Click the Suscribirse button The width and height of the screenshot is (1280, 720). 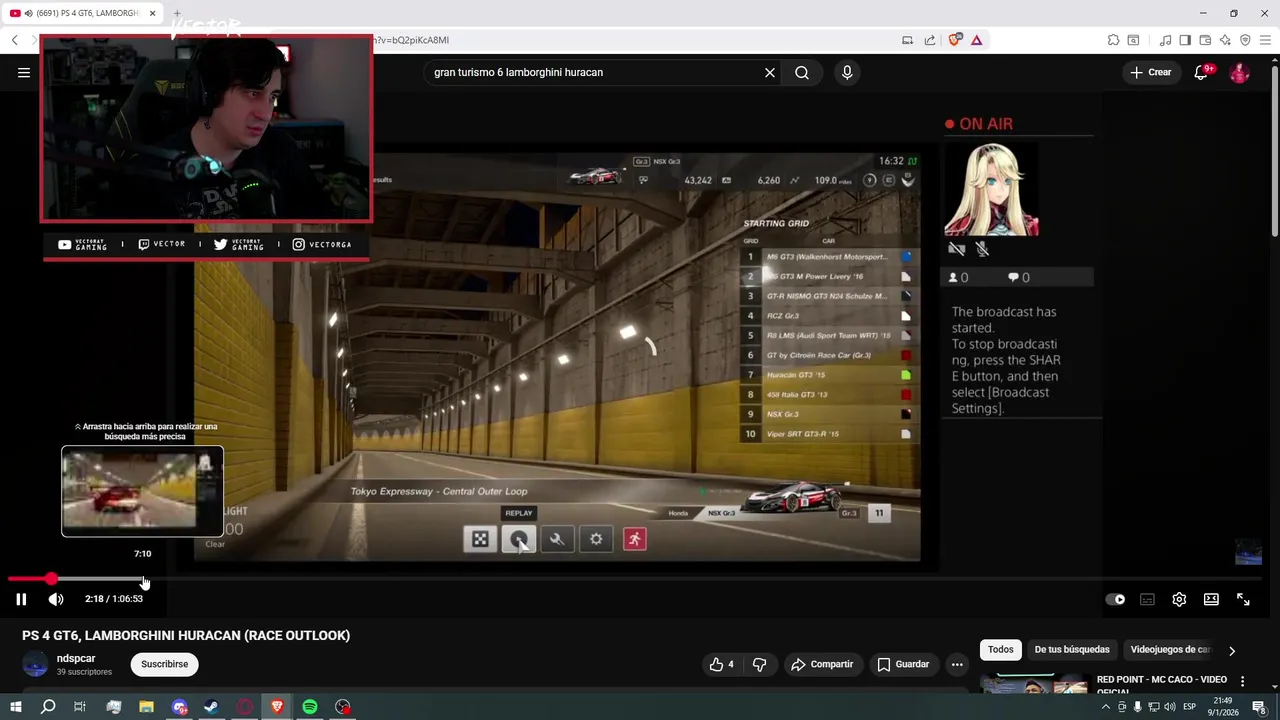(164, 664)
